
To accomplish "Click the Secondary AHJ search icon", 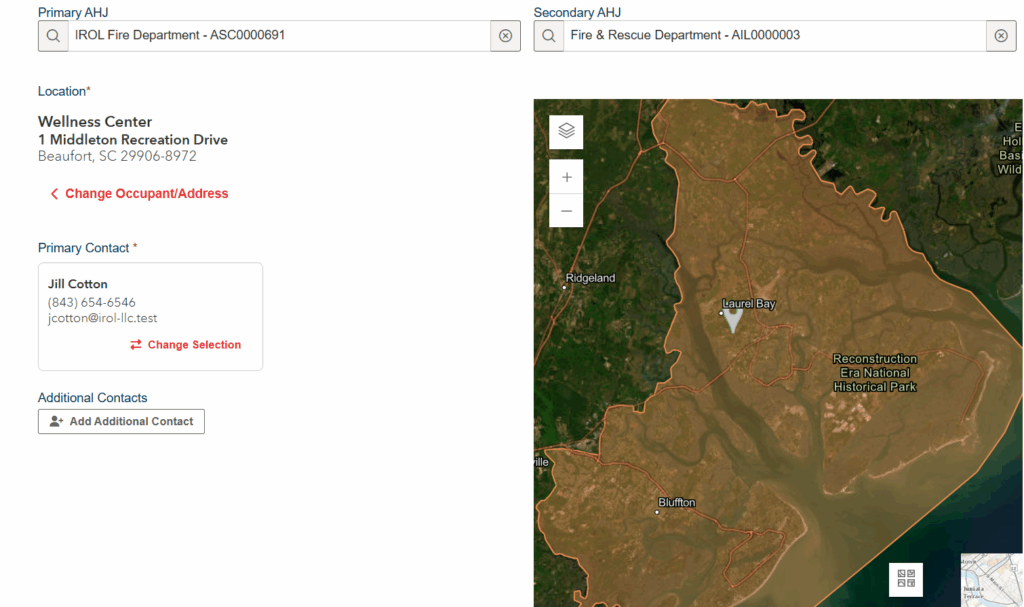I will click(x=549, y=36).
